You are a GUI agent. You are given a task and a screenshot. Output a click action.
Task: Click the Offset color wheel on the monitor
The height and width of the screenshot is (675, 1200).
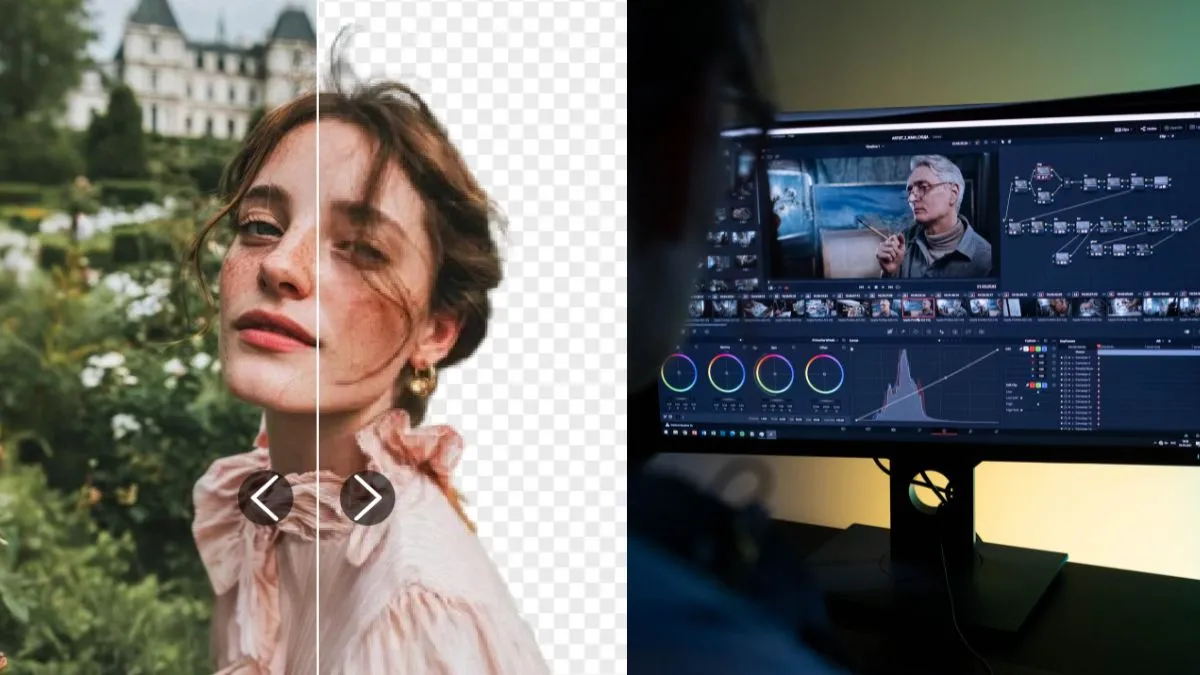[x=824, y=374]
